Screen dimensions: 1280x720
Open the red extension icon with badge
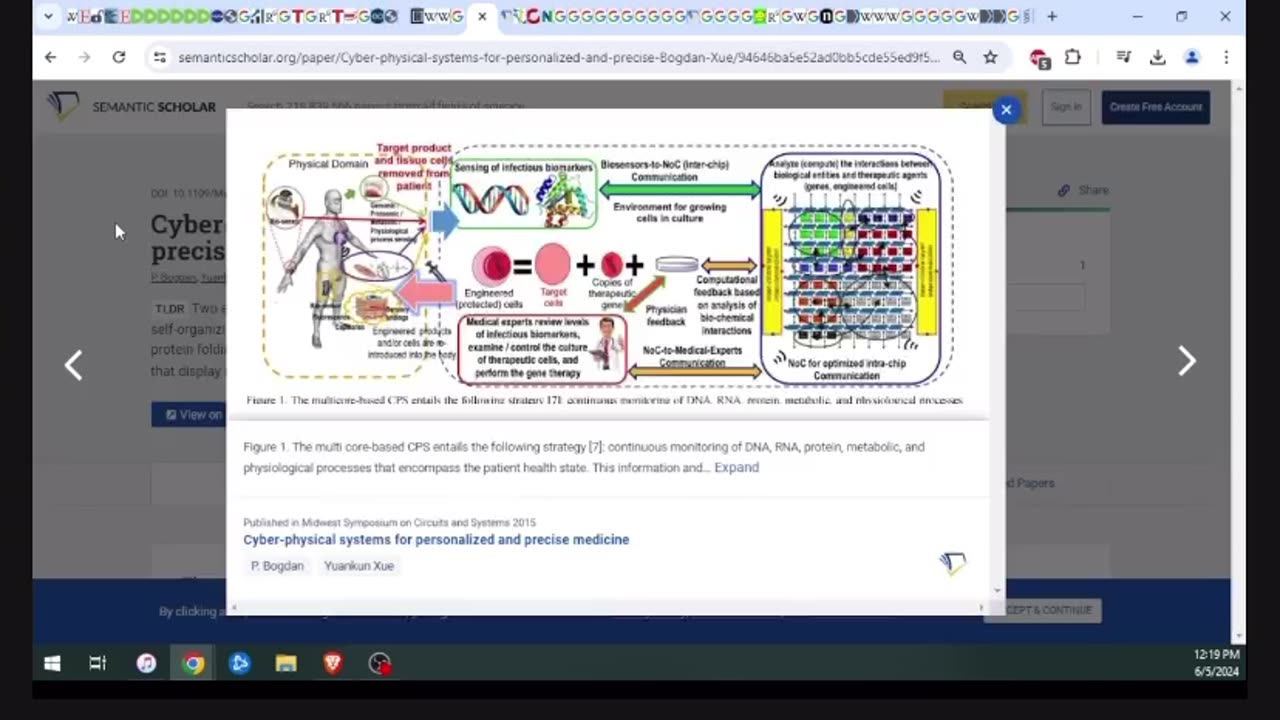[x=1040, y=58]
